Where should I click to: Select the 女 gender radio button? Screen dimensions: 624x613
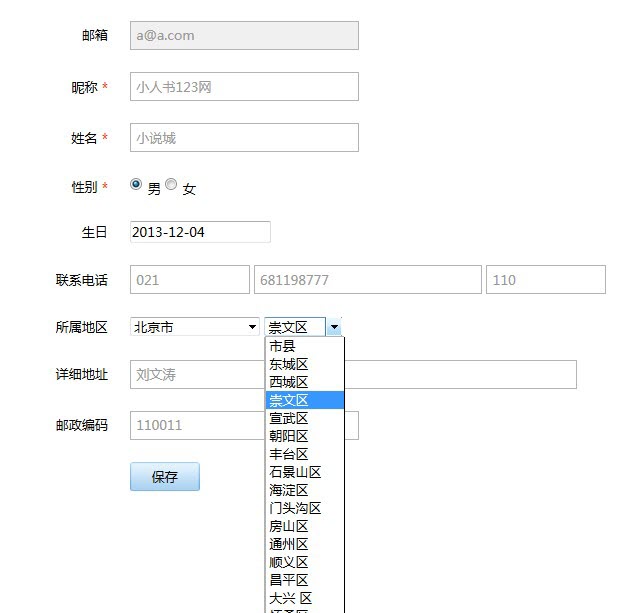click(171, 184)
